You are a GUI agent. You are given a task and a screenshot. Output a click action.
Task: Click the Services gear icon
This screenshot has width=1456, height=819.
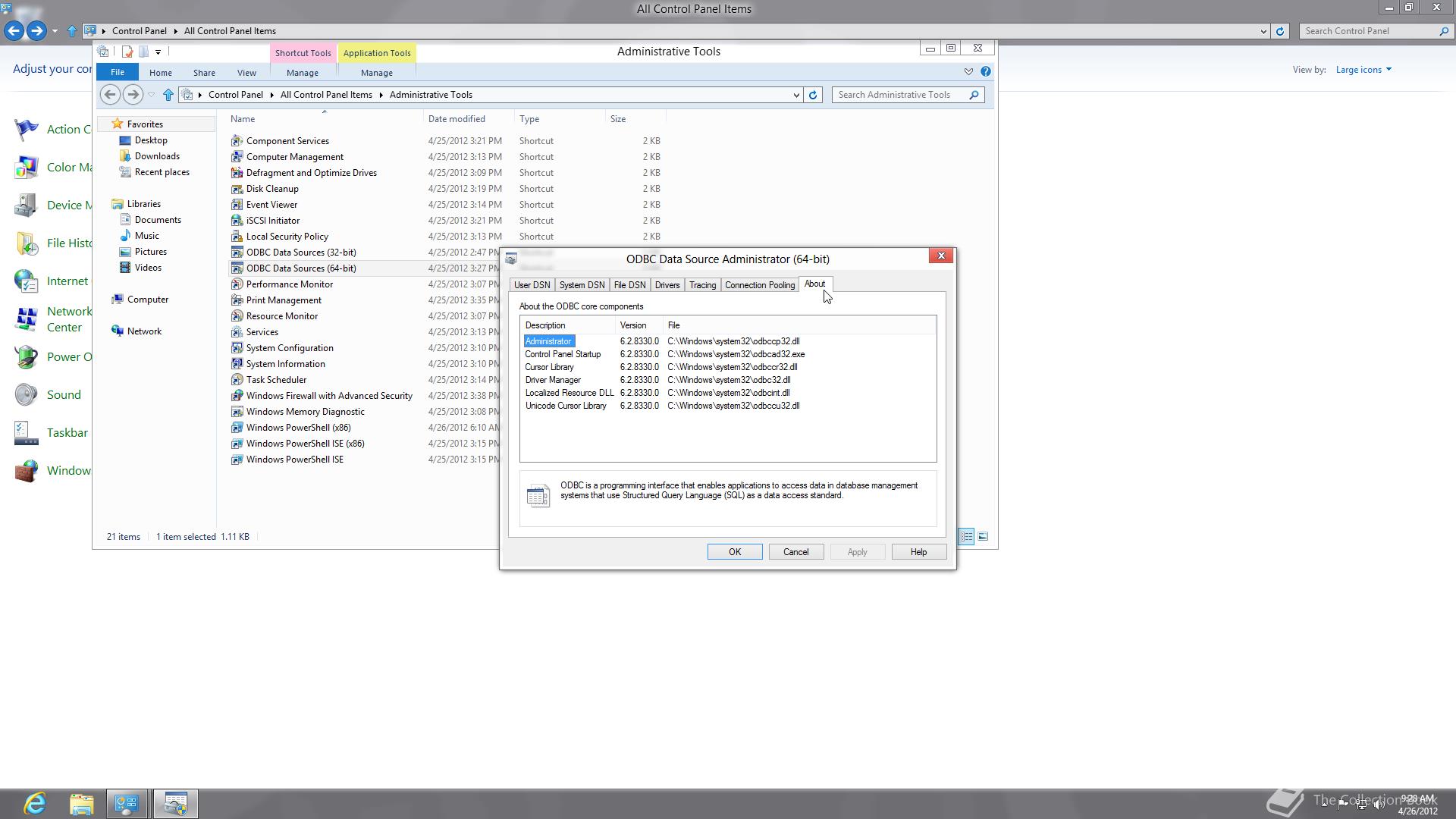(237, 332)
